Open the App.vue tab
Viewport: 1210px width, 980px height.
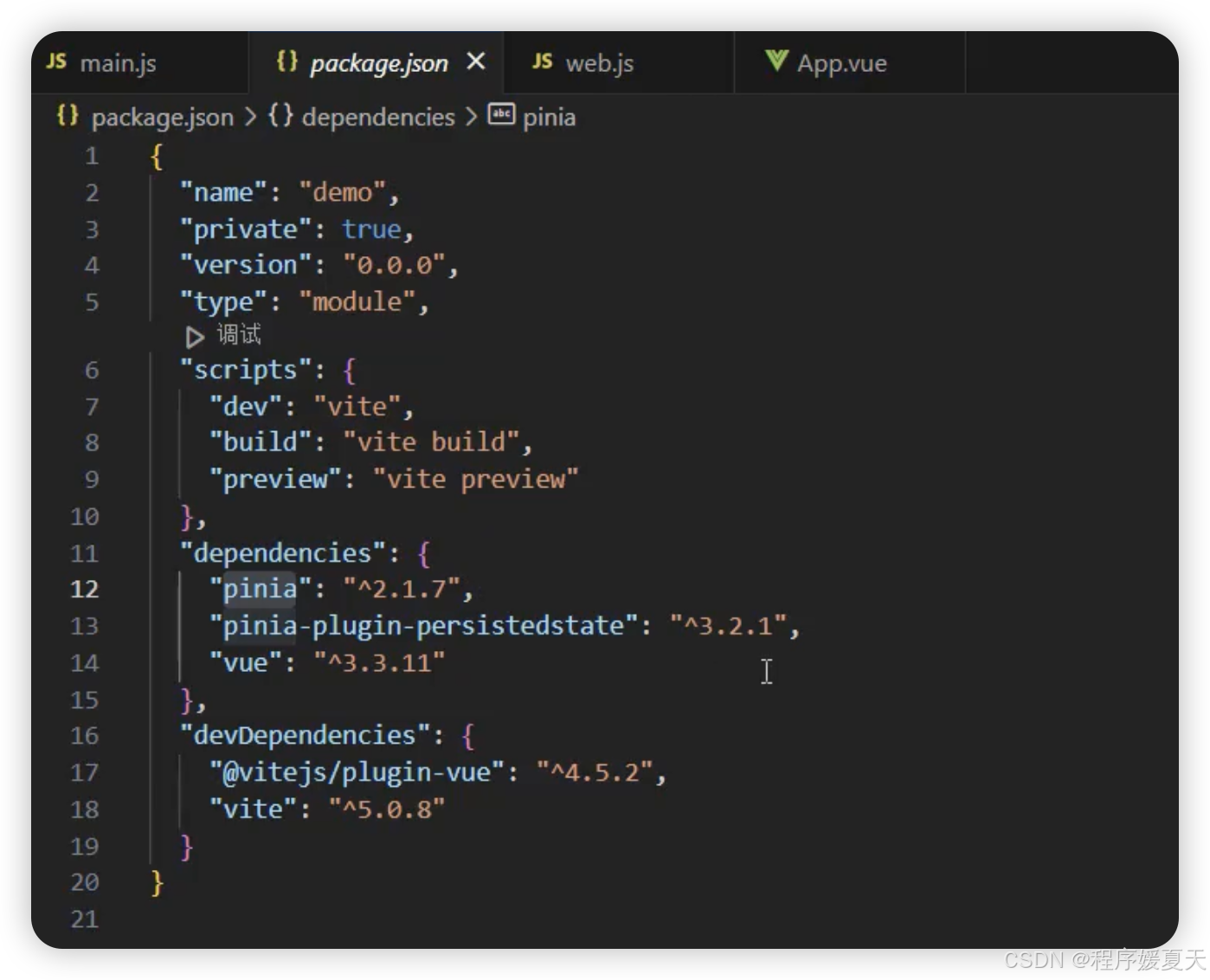pos(849,62)
